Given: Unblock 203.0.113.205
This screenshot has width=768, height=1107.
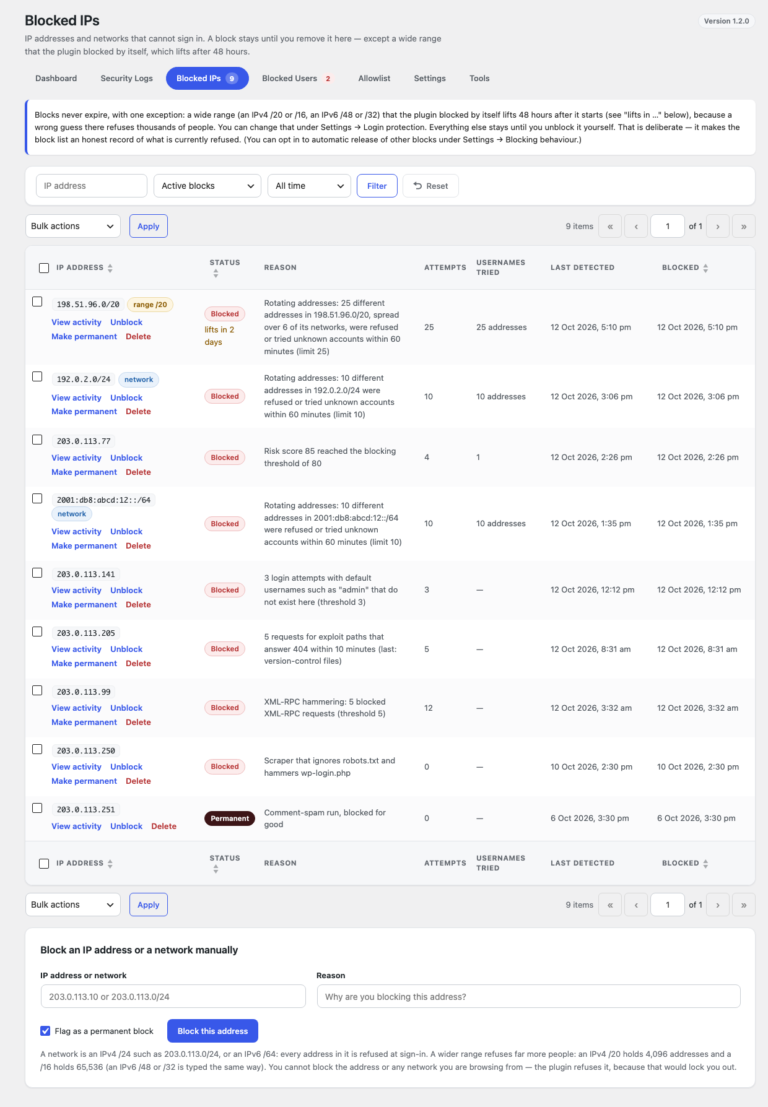Looking at the screenshot, I should 126,650.
